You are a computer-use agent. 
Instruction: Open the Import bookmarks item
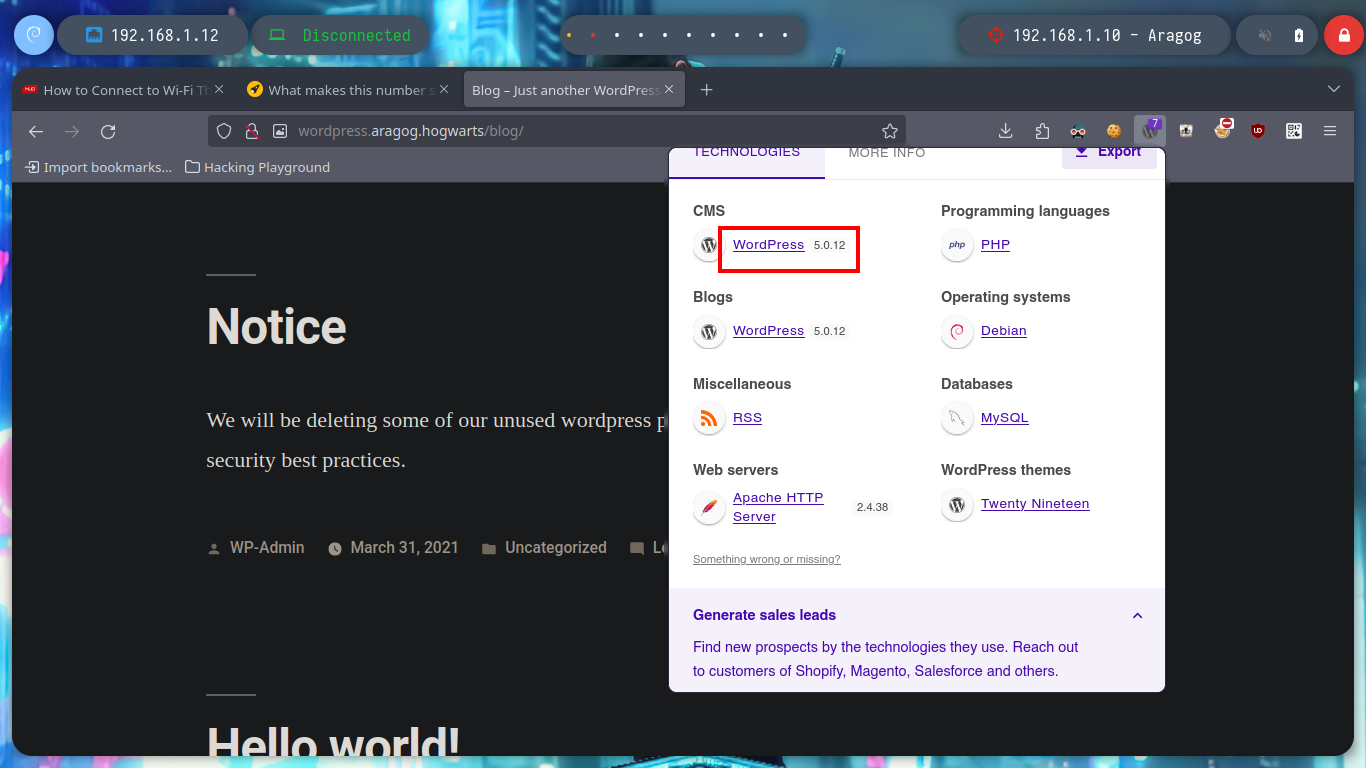coord(98,167)
